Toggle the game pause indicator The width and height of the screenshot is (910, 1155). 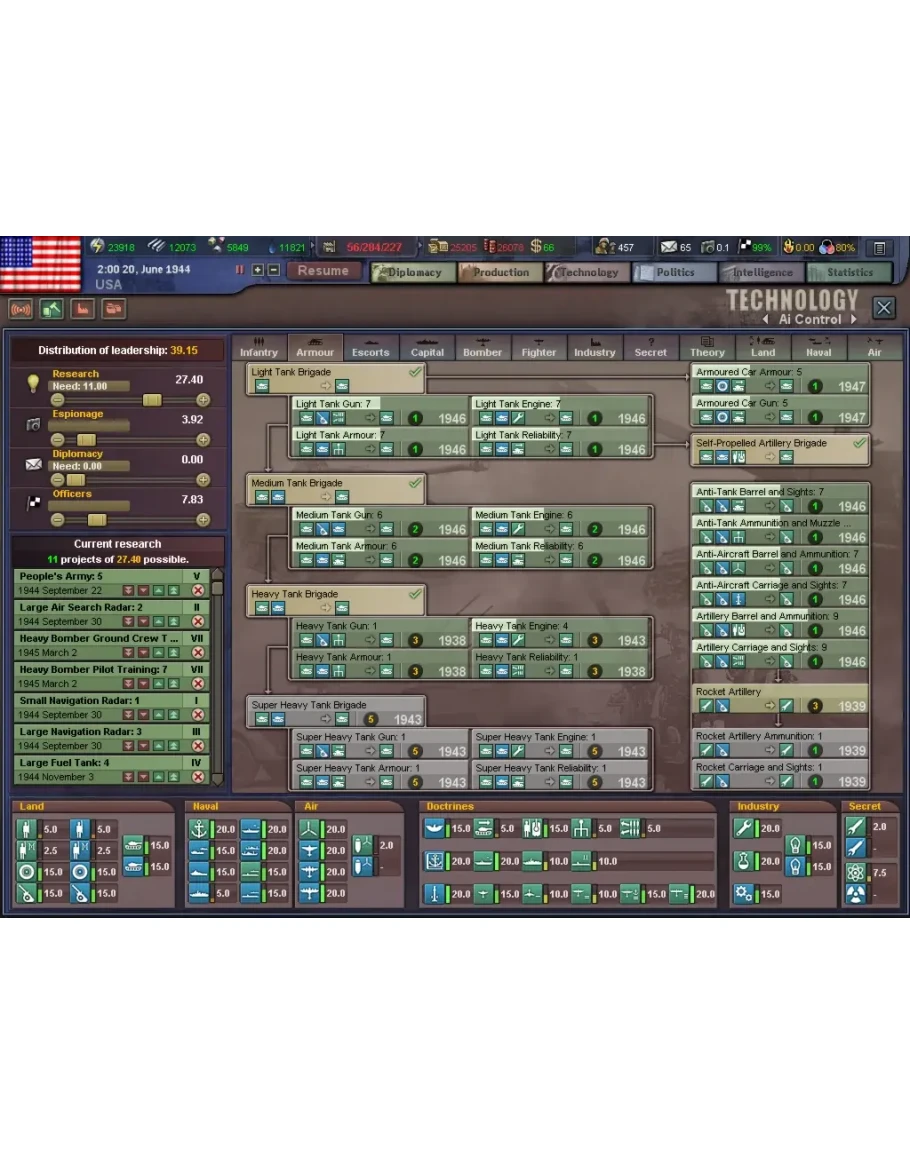point(239,270)
